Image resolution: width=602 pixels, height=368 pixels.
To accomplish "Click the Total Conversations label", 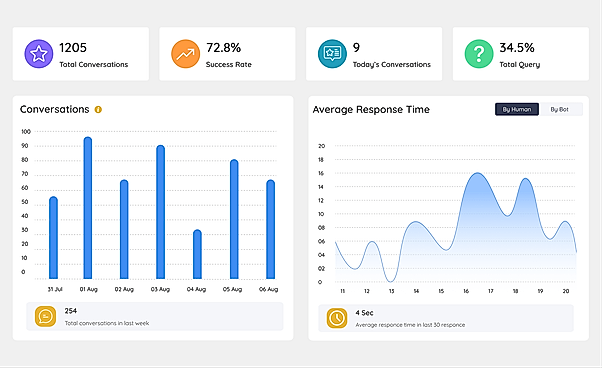I will point(94,64).
